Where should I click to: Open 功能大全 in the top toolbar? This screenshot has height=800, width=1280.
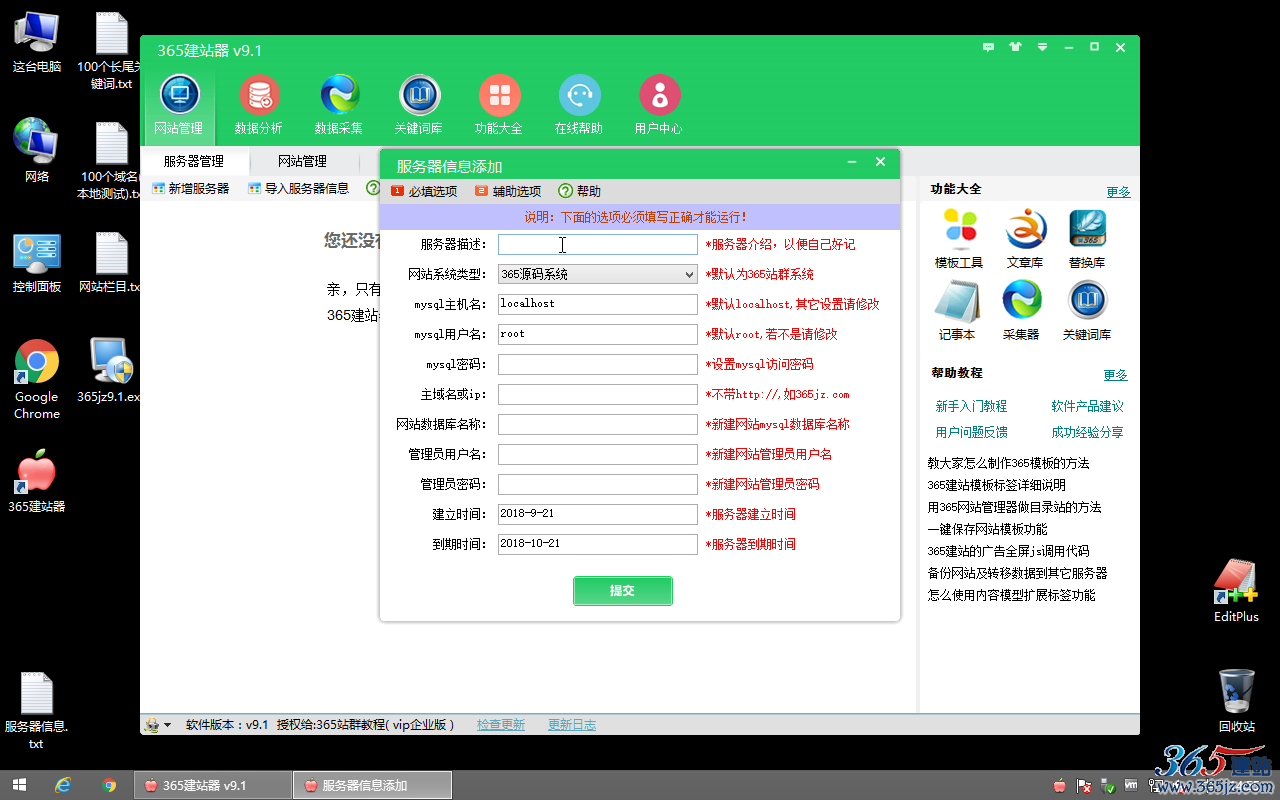pyautogui.click(x=499, y=105)
